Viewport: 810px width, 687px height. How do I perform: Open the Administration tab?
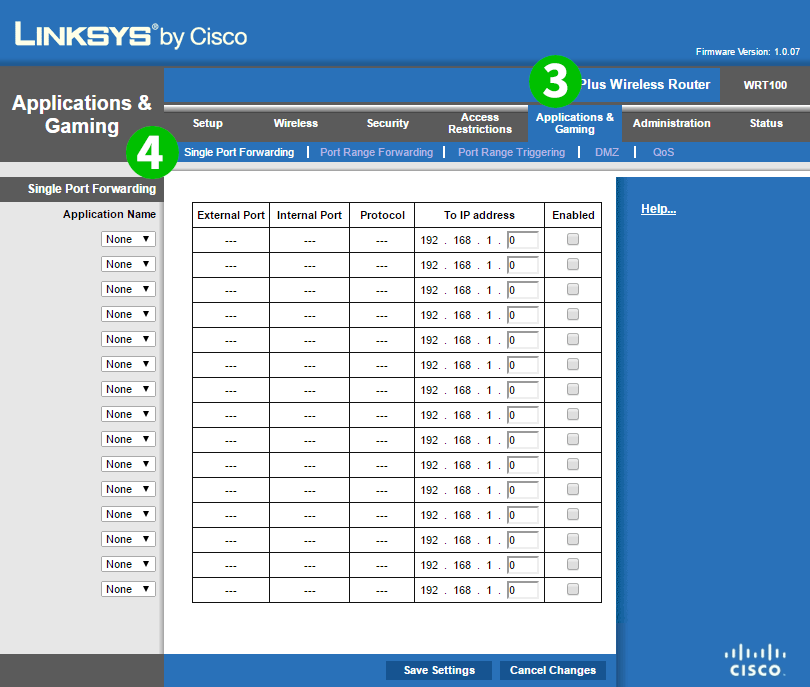pos(672,123)
